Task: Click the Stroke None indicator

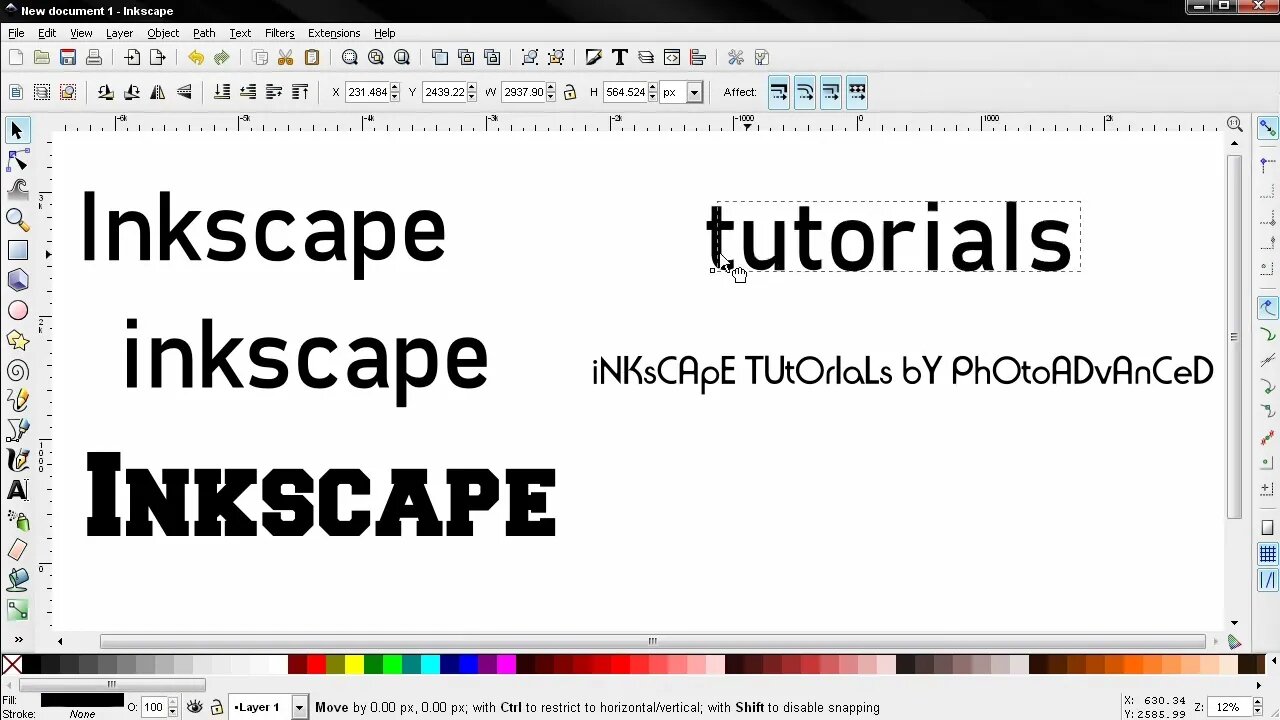Action: 82,714
